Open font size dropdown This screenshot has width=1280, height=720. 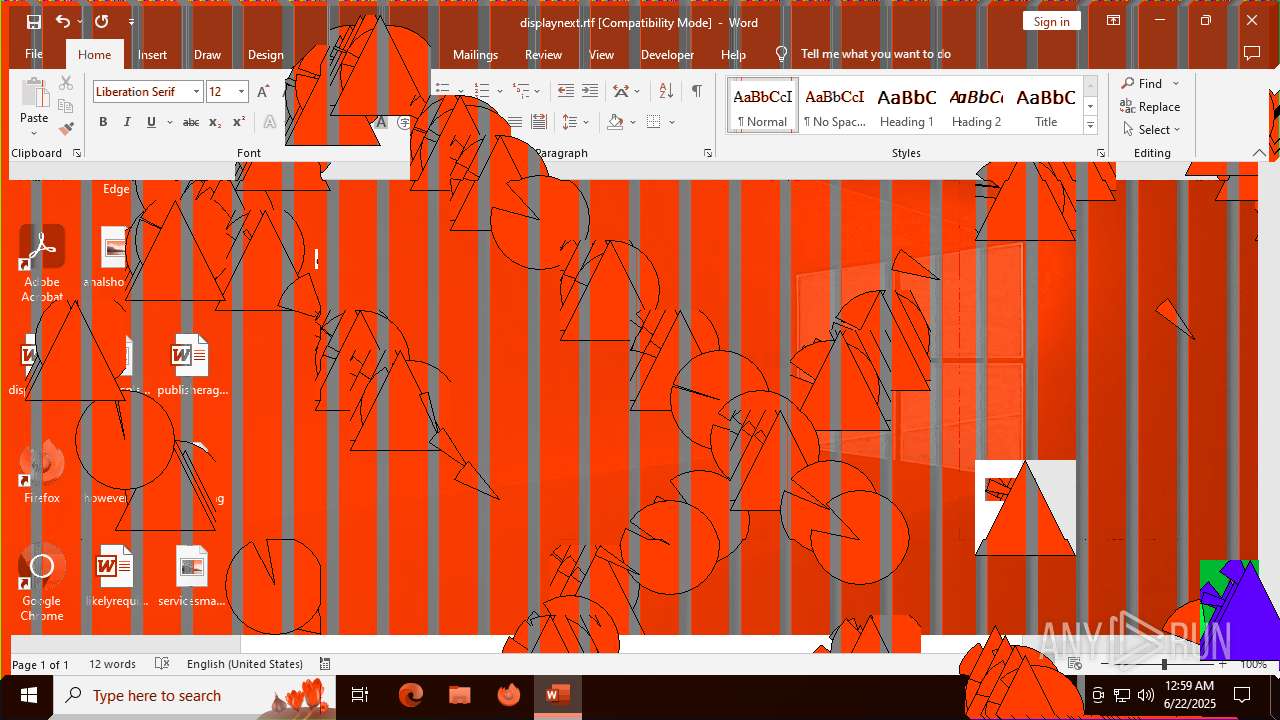(241, 92)
